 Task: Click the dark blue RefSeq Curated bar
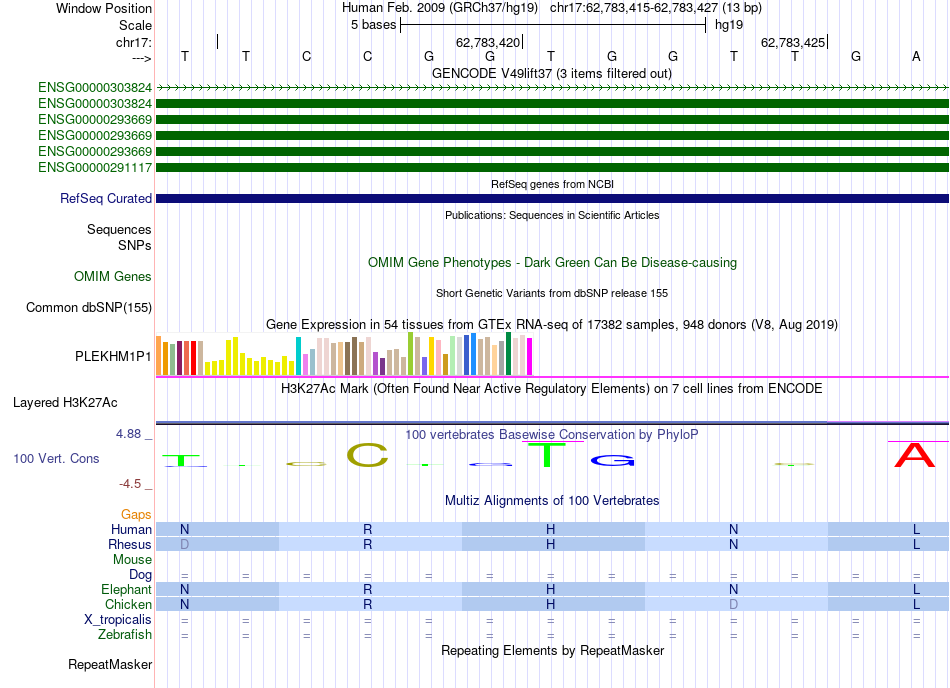[552, 198]
